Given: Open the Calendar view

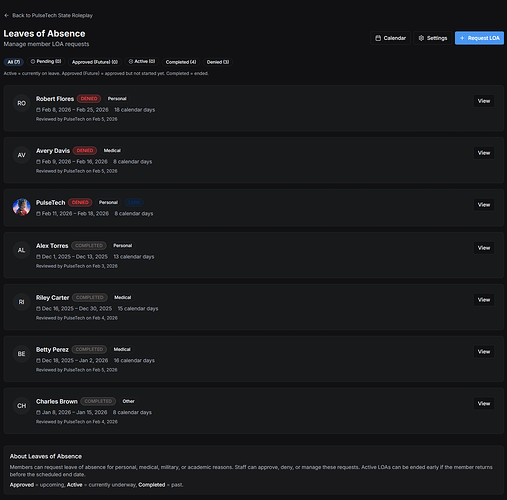Looking at the screenshot, I should pos(390,38).
